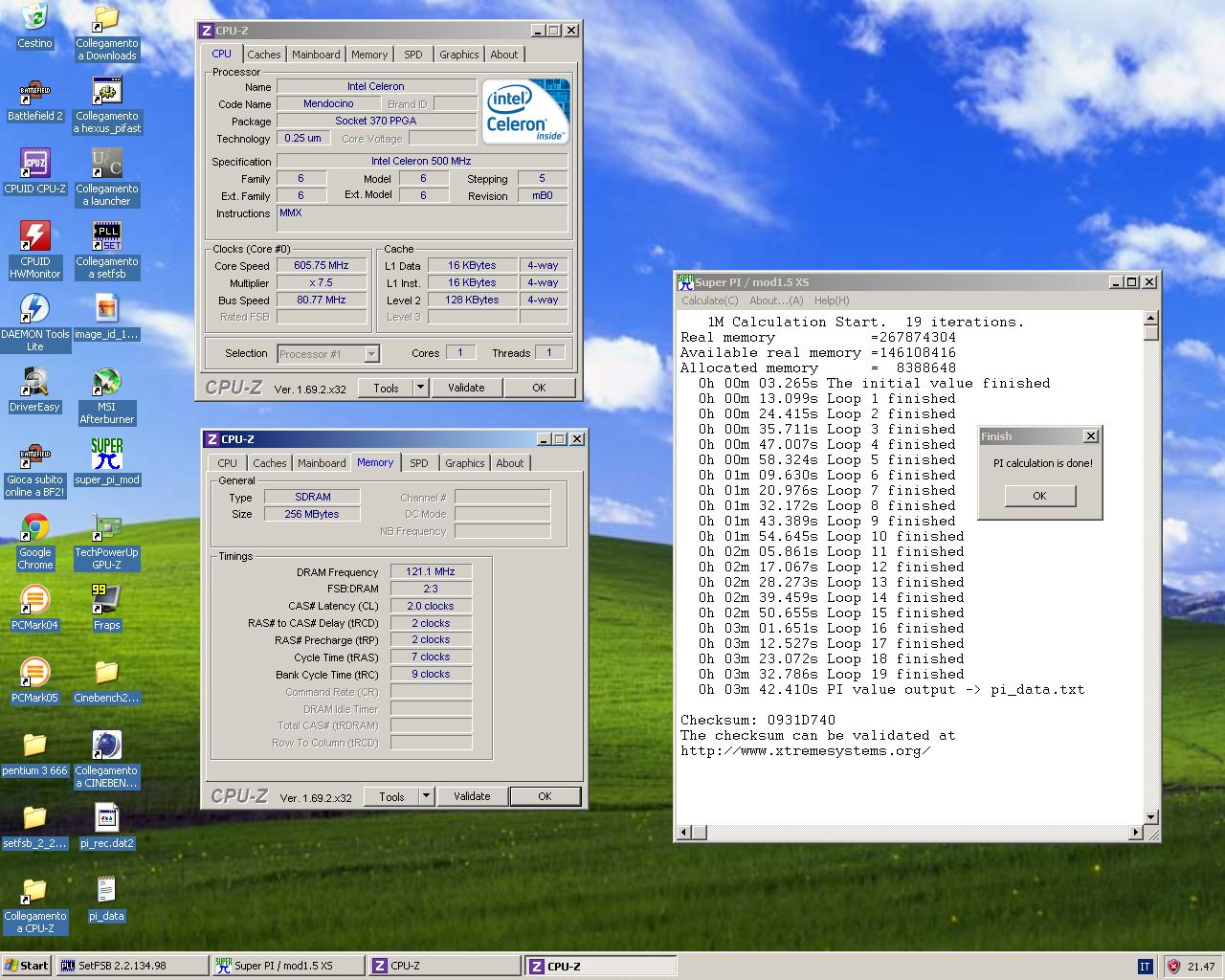Click DRAM Frequency 121.1 MHz field
This screenshot has width=1225, height=980.
coord(431,571)
